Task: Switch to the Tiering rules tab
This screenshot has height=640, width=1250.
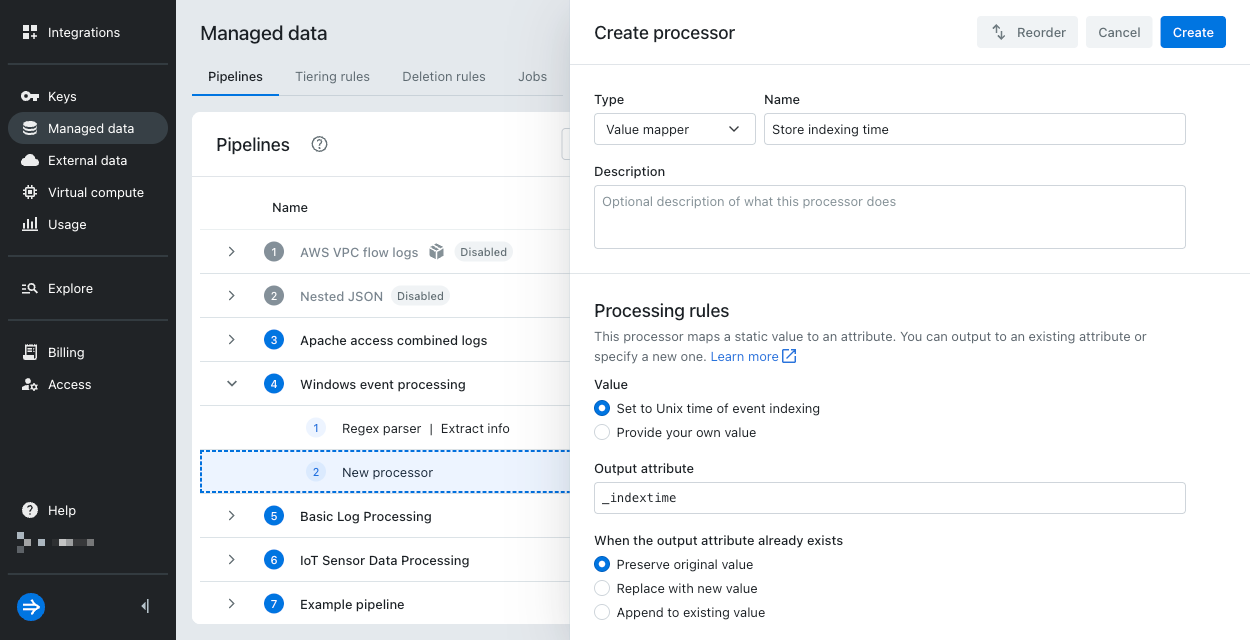Action: click(332, 76)
